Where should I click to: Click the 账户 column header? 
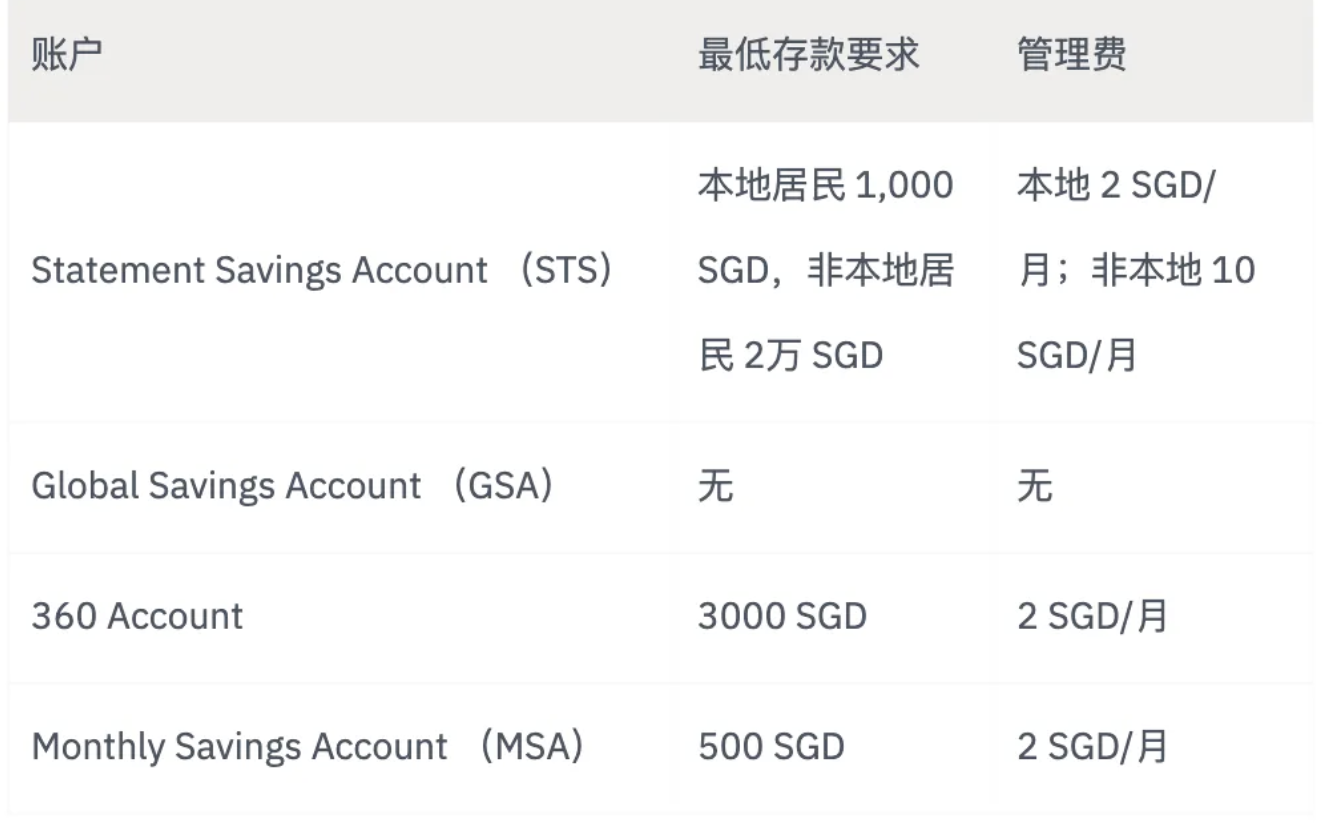pyautogui.click(x=66, y=55)
